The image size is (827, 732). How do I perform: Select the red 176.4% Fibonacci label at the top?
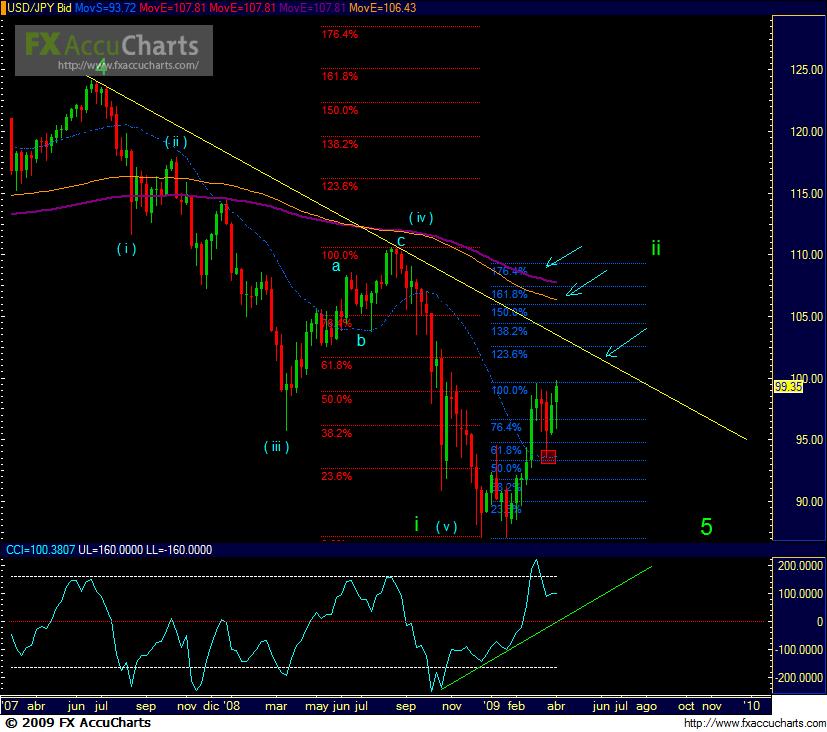(340, 34)
